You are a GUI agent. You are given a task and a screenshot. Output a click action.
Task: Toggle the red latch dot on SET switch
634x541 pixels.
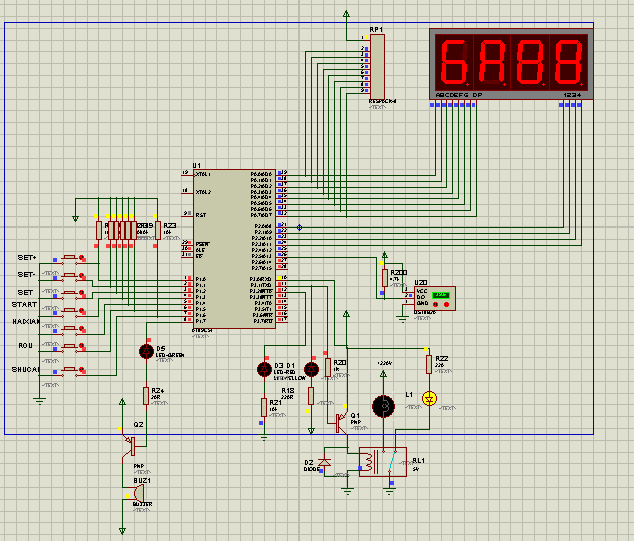[82, 292]
